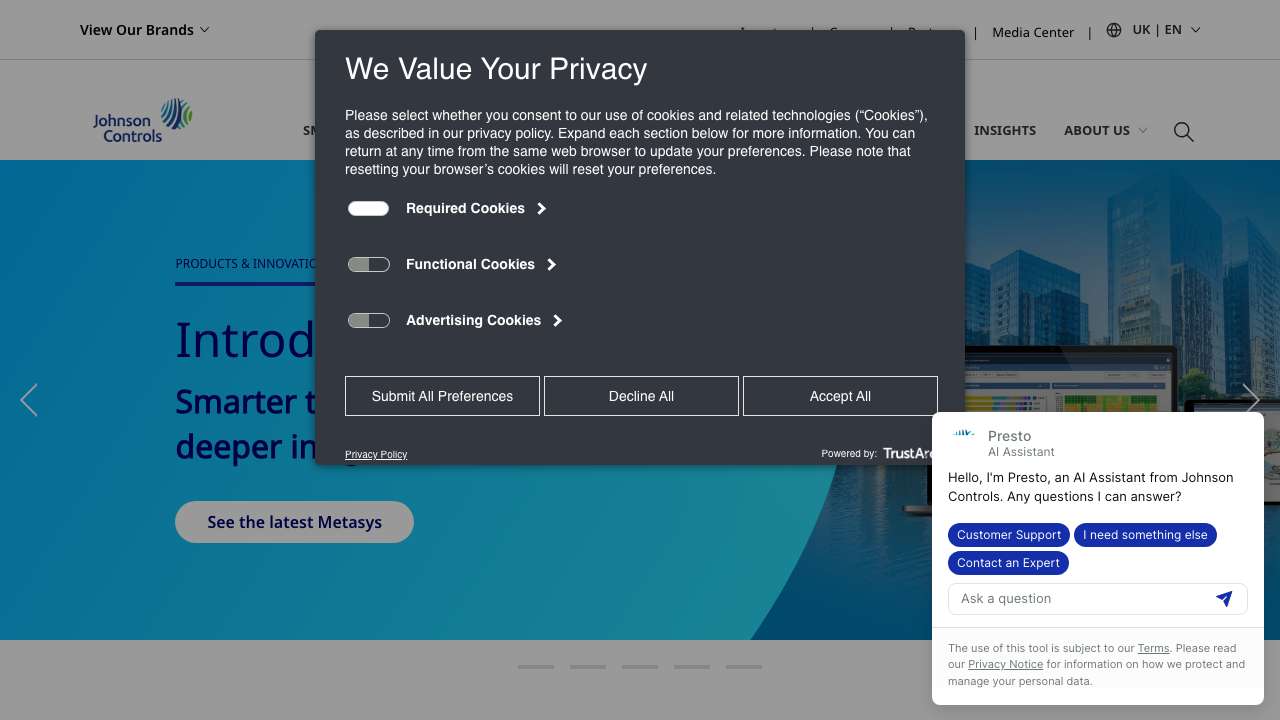Expand the Functional Cookies section chevron
Image resolution: width=1280 pixels, height=720 pixels.
(552, 264)
